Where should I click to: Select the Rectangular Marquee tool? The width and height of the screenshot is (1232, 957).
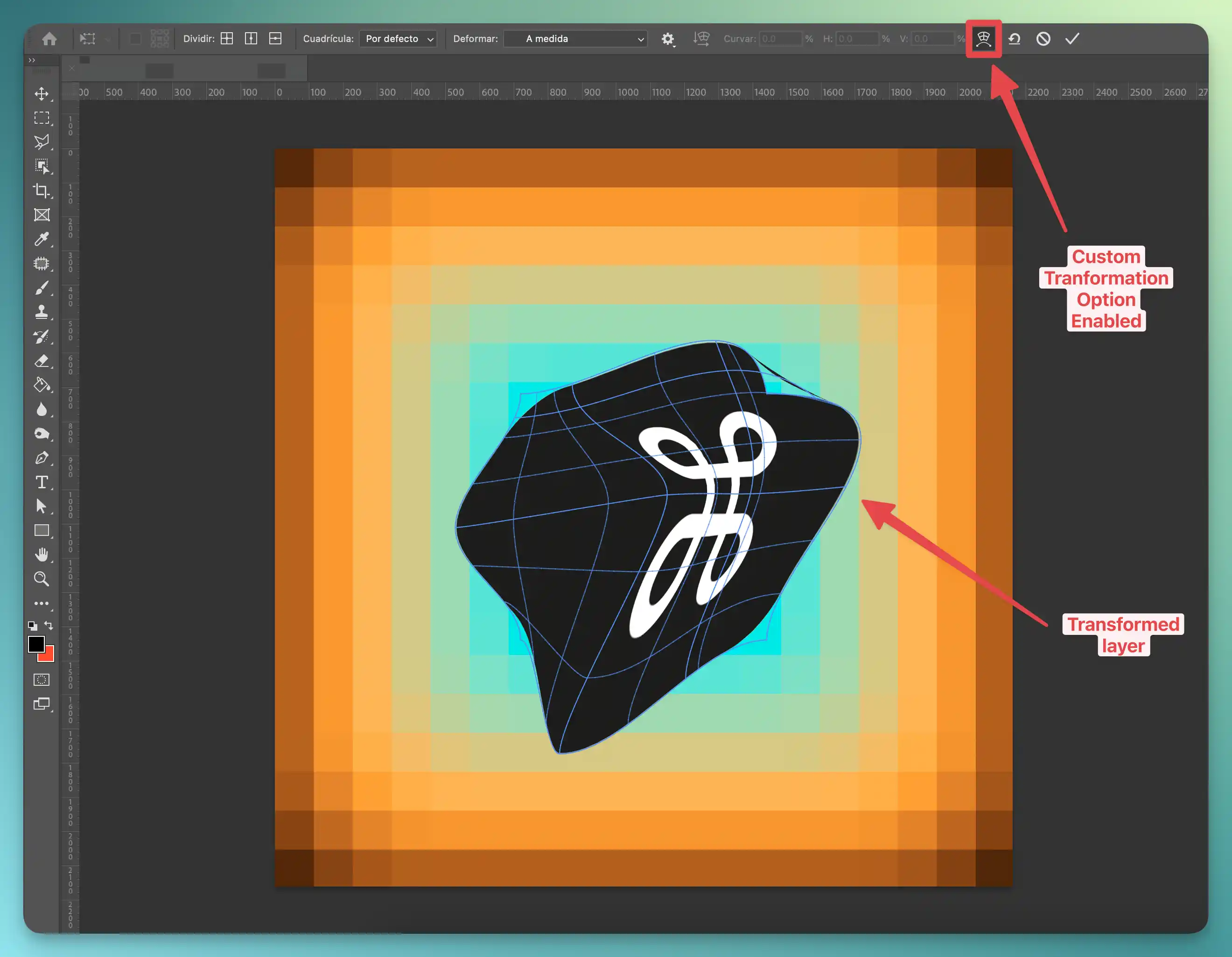(42, 118)
